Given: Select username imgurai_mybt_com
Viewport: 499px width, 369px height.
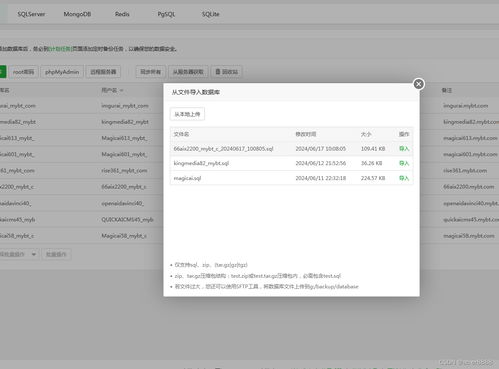Looking at the screenshot, I should pyautogui.click(x=125, y=106).
